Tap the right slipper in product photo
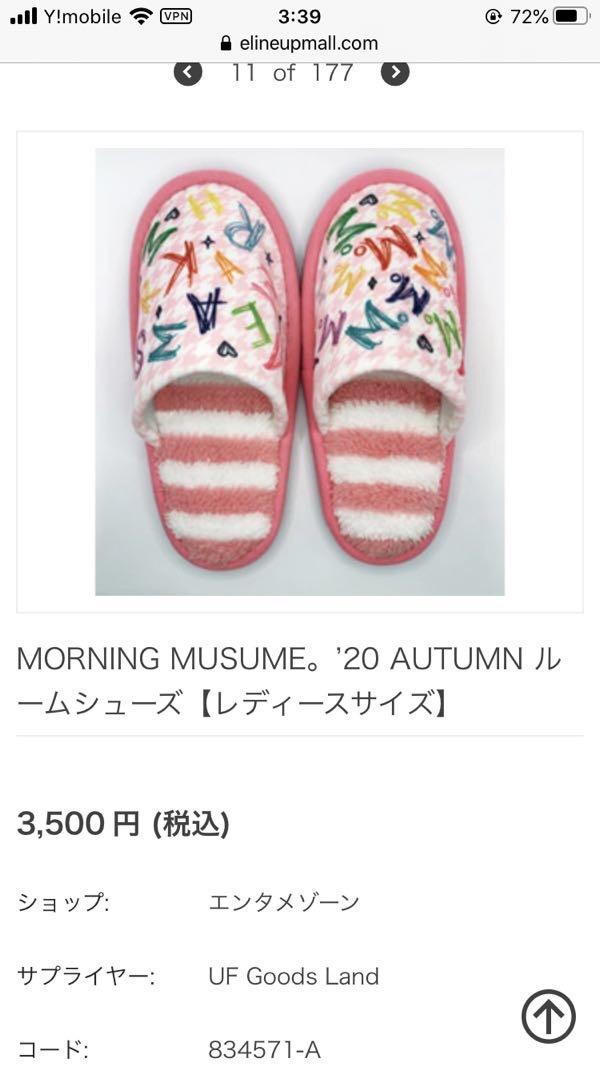Image resolution: width=600 pixels, height=1067 pixels. [x=384, y=366]
